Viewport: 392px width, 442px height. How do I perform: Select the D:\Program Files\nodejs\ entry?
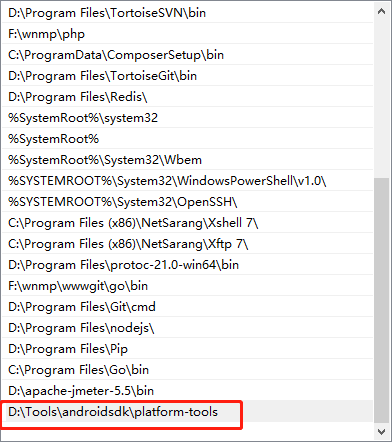coord(187,328)
